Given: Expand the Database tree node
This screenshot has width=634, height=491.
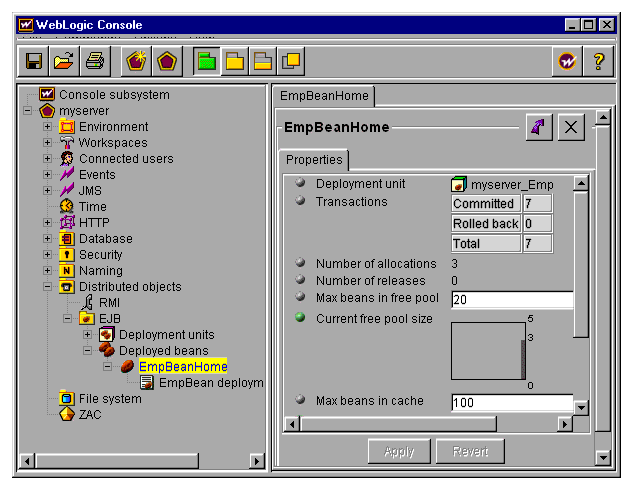Looking at the screenshot, I should [47, 239].
